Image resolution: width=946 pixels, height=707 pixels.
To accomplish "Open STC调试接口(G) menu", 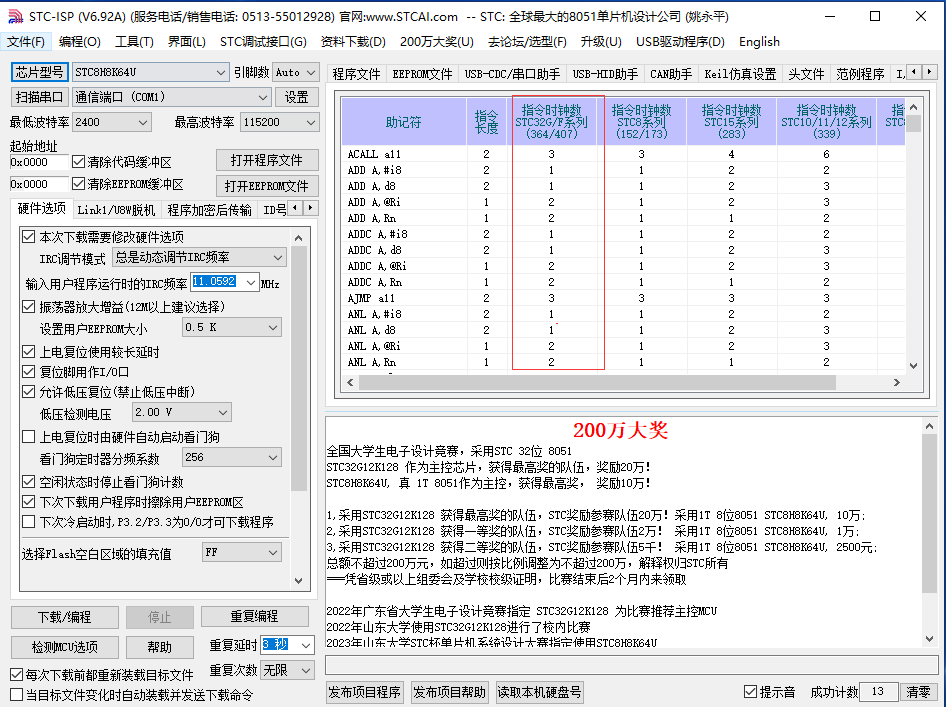I will [263, 42].
